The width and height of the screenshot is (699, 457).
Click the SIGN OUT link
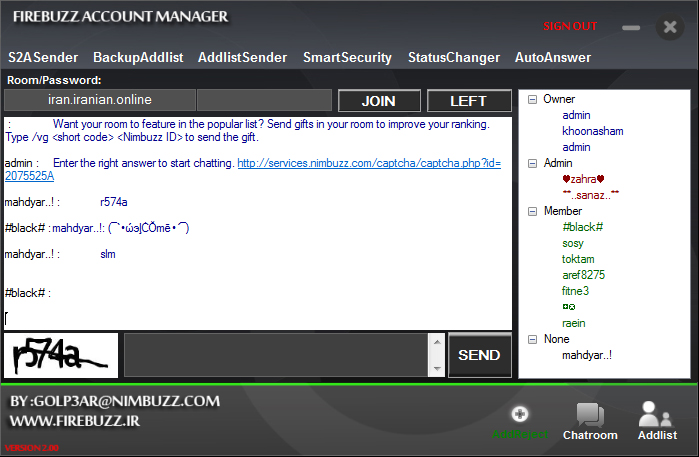coord(570,26)
